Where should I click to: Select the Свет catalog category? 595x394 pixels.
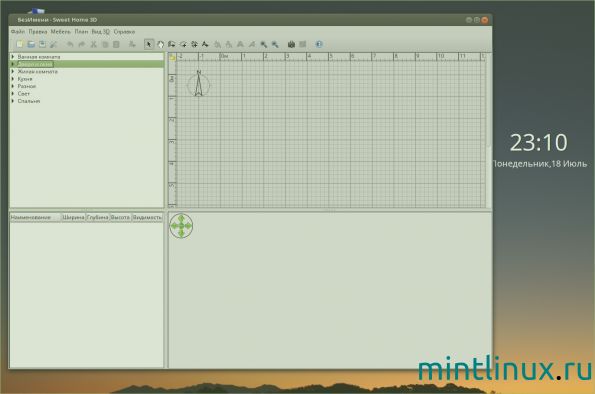point(24,94)
